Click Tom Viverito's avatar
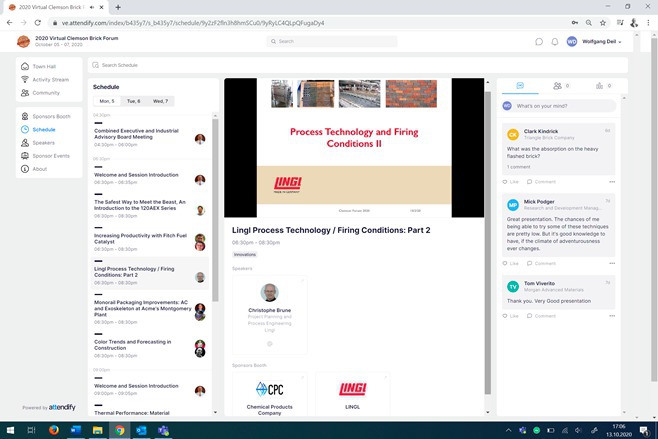 (x=513, y=287)
